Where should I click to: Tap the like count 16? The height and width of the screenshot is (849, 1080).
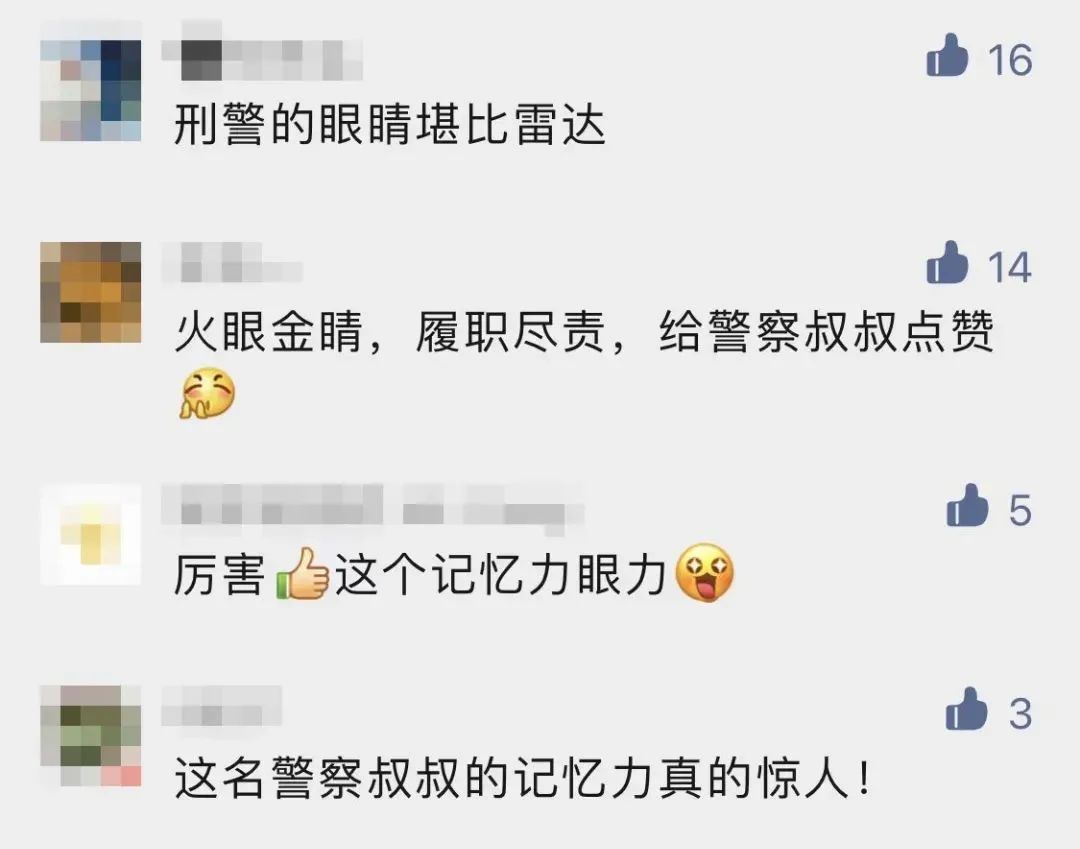[1010, 59]
